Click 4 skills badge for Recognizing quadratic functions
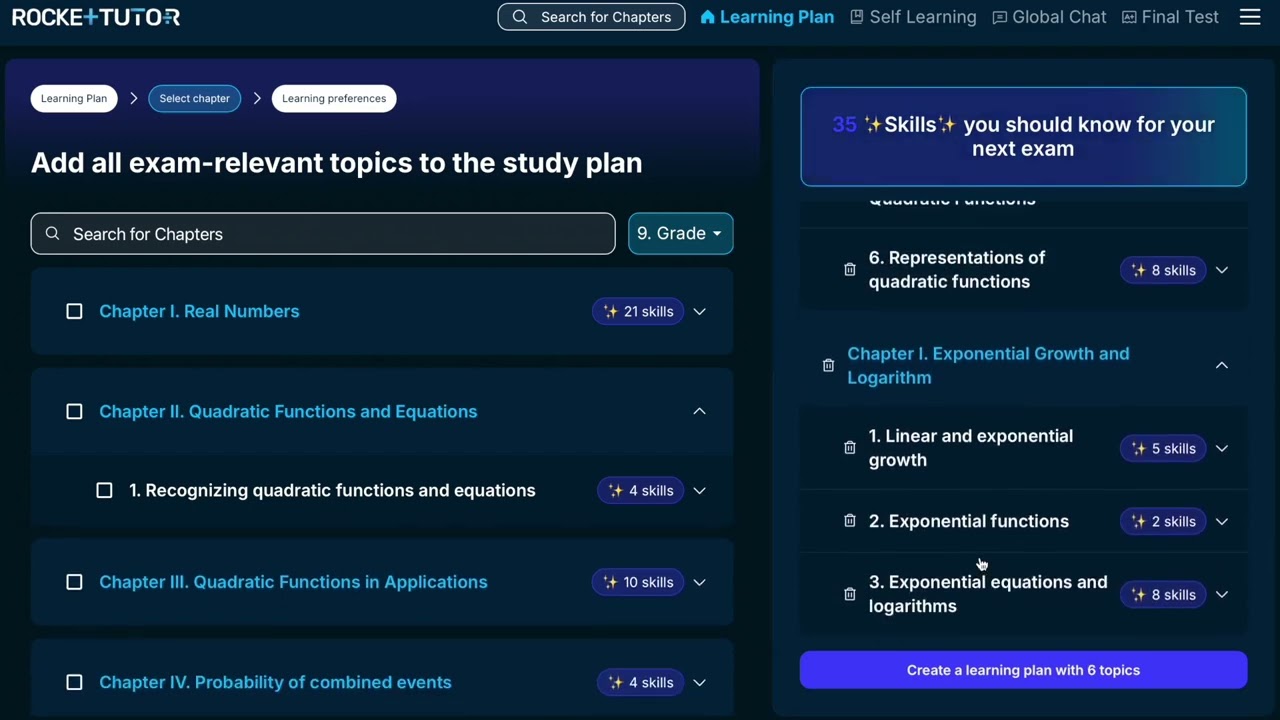Image resolution: width=1280 pixels, height=720 pixels. click(641, 491)
